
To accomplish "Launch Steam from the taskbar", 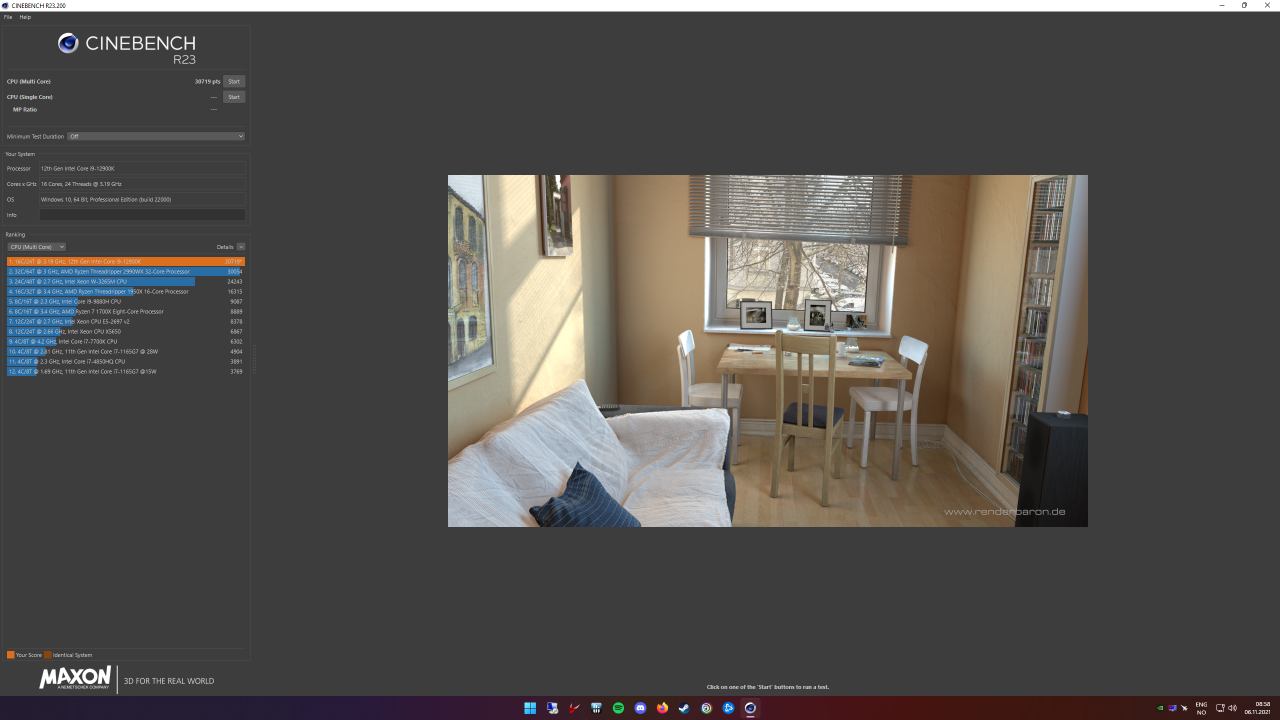I will pos(684,708).
